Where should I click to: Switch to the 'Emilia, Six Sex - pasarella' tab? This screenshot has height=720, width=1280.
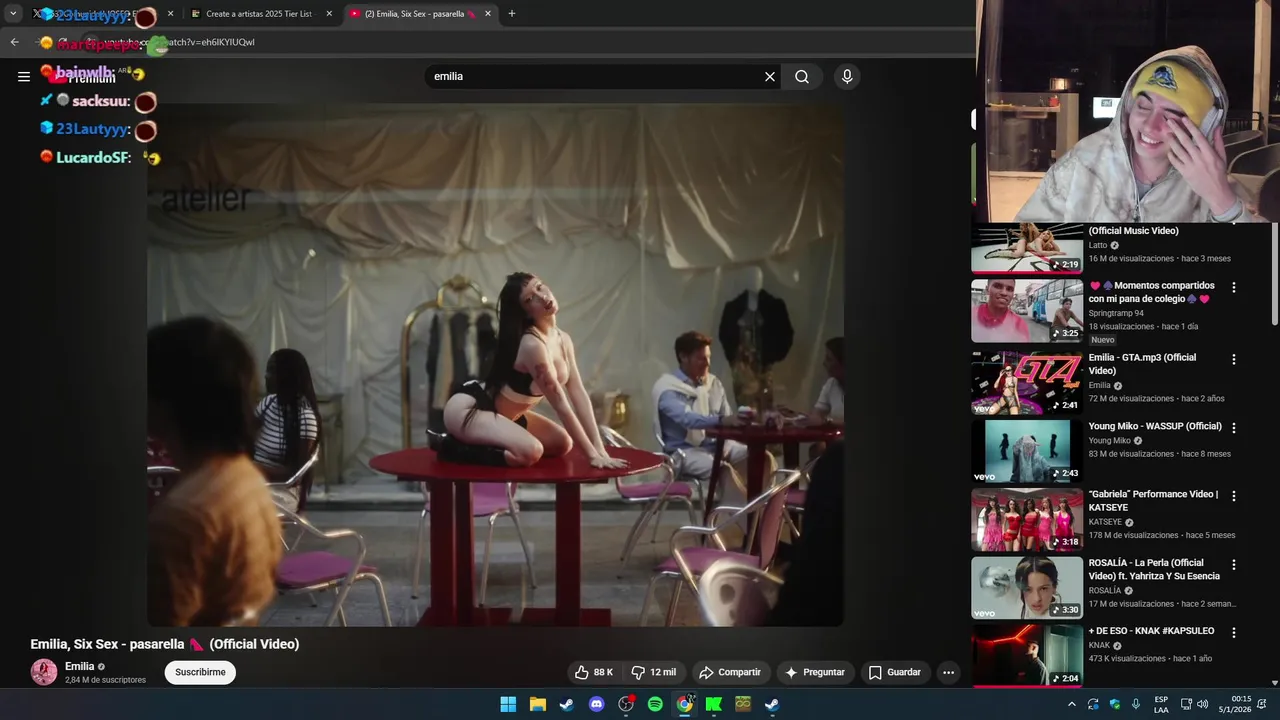(x=420, y=14)
